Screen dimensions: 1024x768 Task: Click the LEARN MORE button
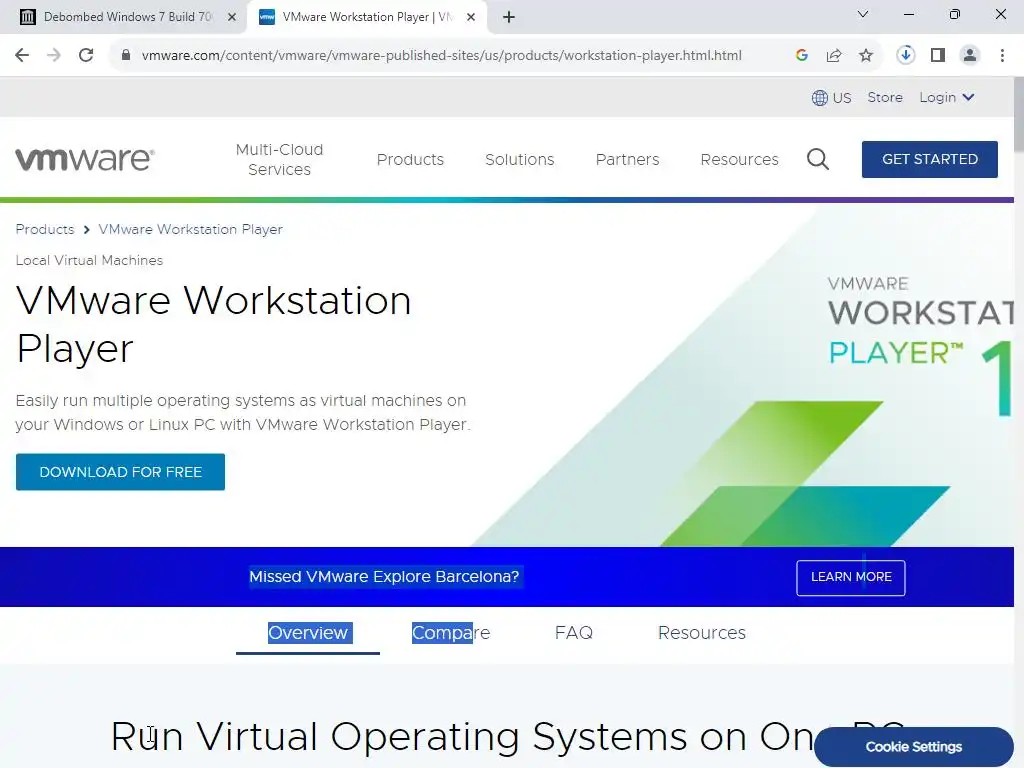pyautogui.click(x=851, y=577)
